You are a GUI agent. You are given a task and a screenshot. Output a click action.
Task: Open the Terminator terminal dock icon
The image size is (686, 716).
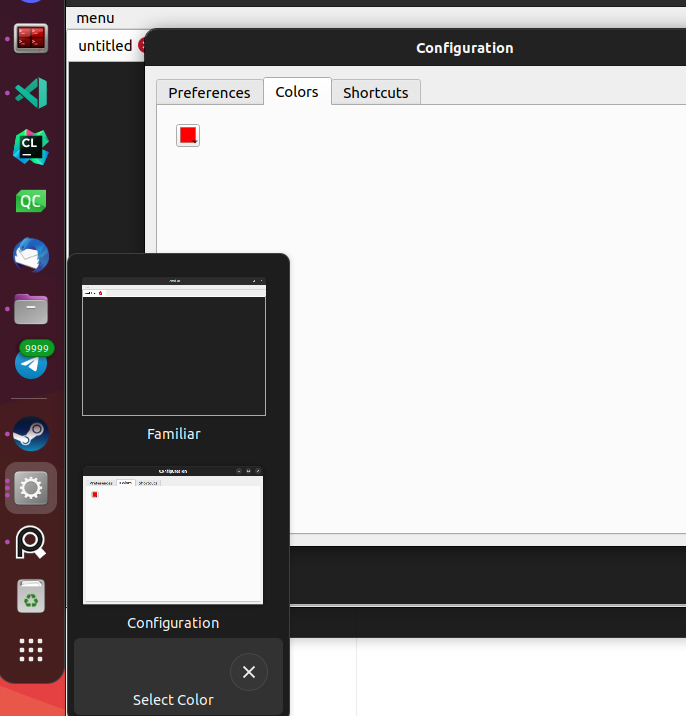pyautogui.click(x=31, y=38)
